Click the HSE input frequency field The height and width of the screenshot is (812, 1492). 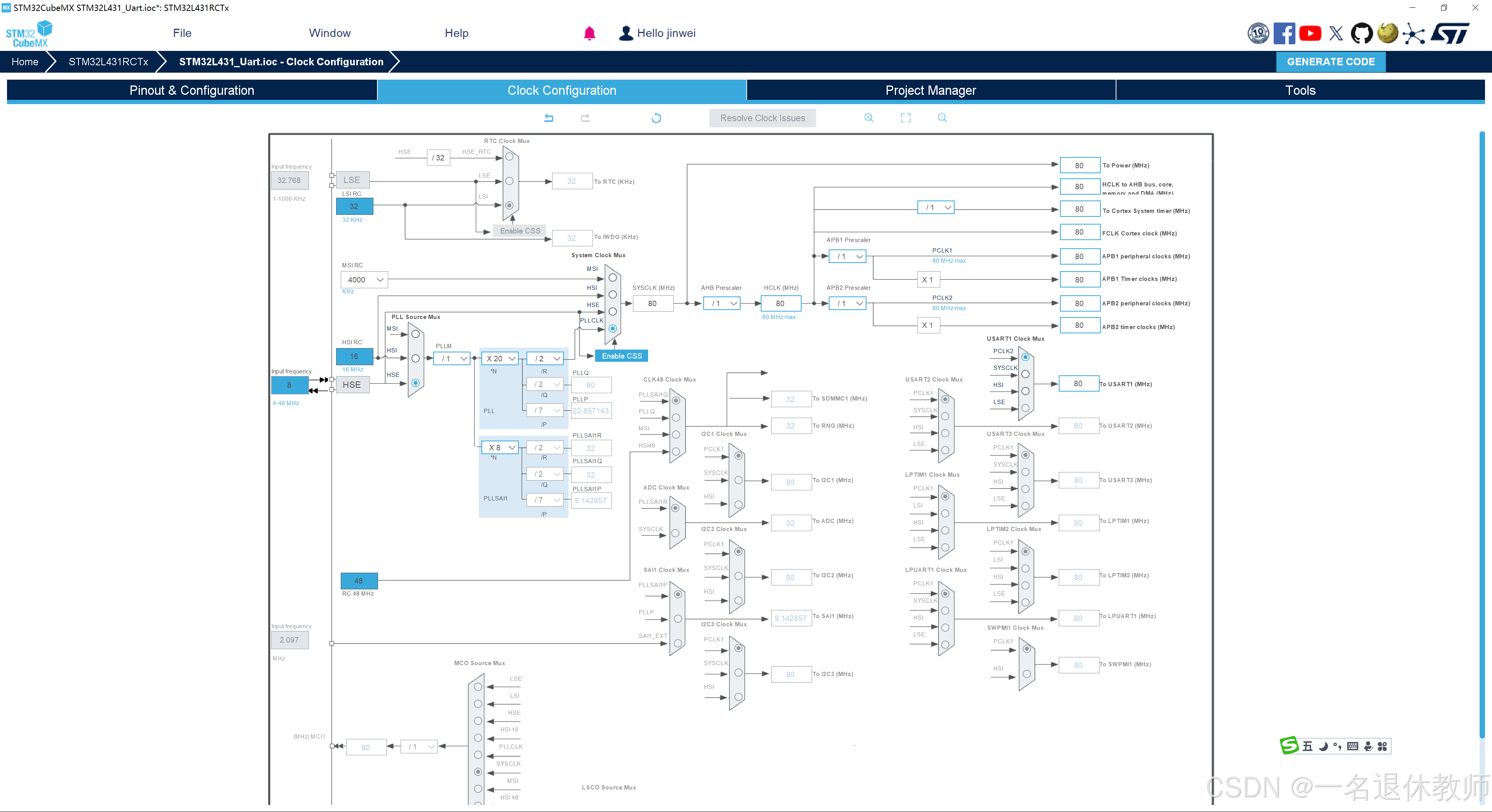click(289, 385)
